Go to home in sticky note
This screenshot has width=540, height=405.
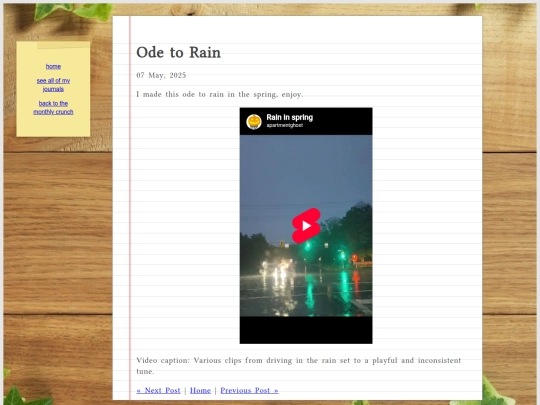tap(53, 66)
